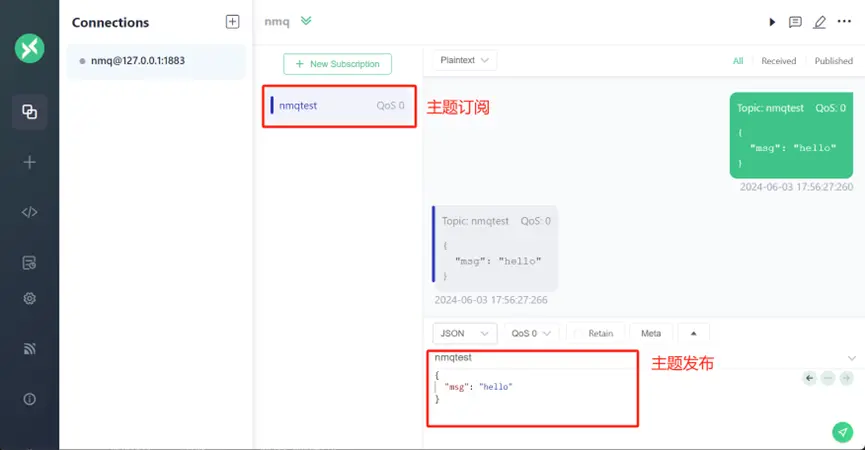
Task: Click the Meta button
Action: [x=651, y=333]
